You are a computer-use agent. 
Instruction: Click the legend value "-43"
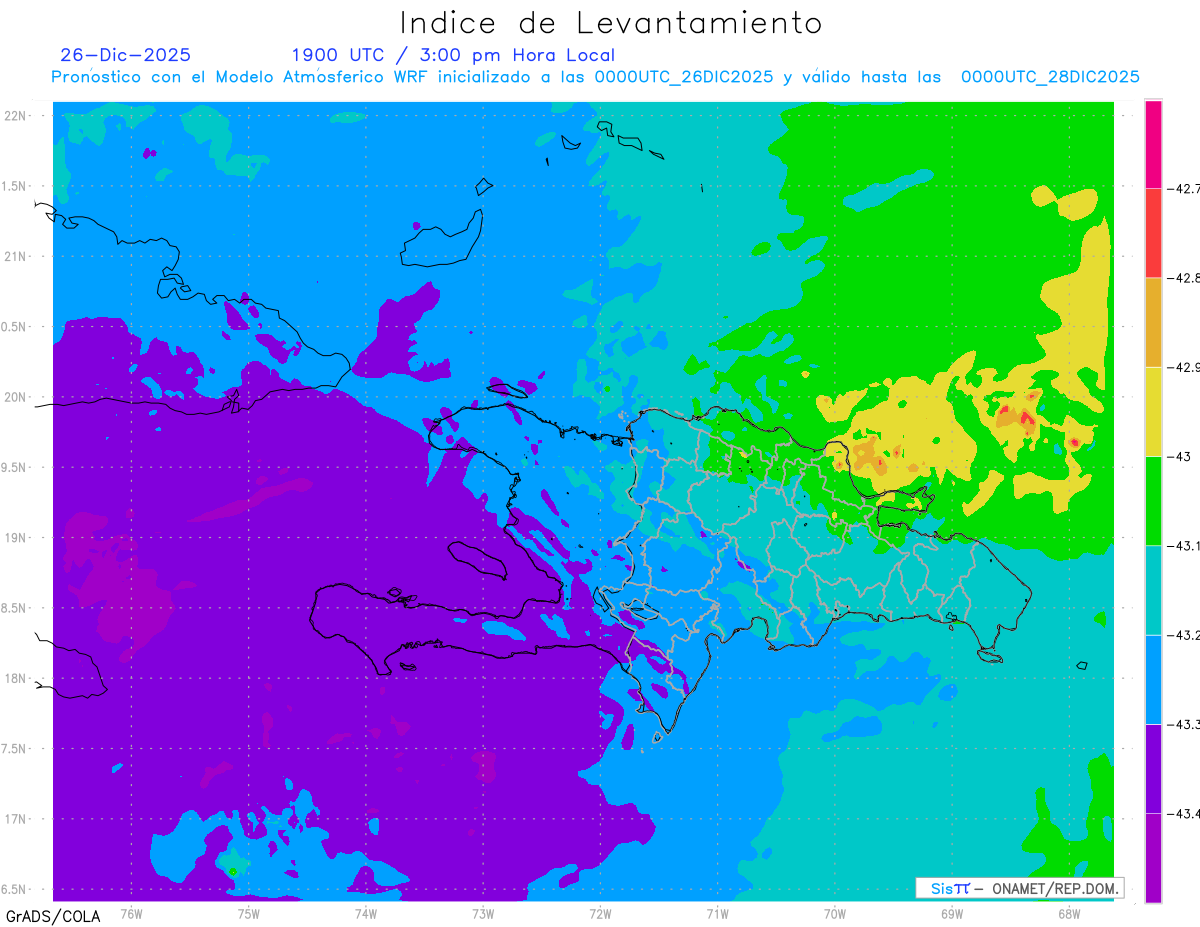point(1178,456)
